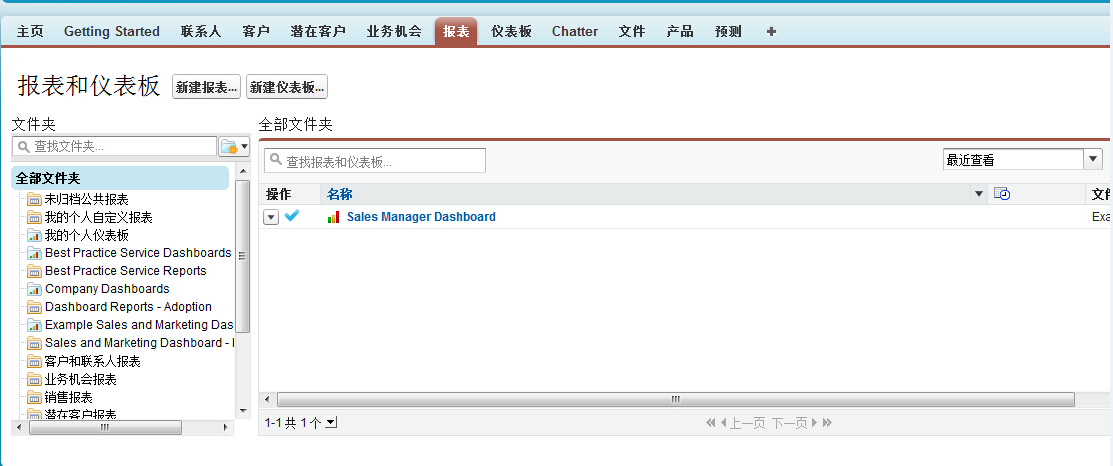Expand the 名称 column header menu arrow
1113x466 pixels.
coord(979,194)
